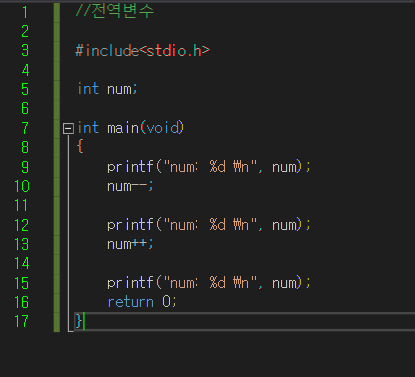The image size is (415, 377).
Task: Click line number 16 in gutter
Action: click(22, 302)
